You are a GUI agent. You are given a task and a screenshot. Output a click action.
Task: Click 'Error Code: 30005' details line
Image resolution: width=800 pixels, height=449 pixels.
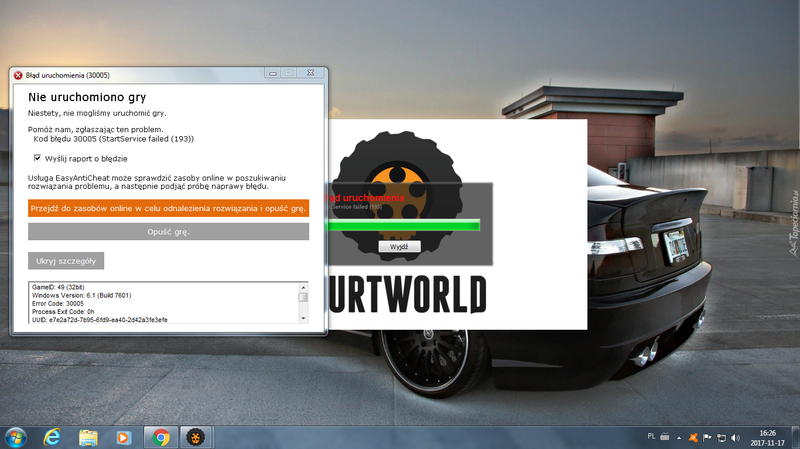58,304
